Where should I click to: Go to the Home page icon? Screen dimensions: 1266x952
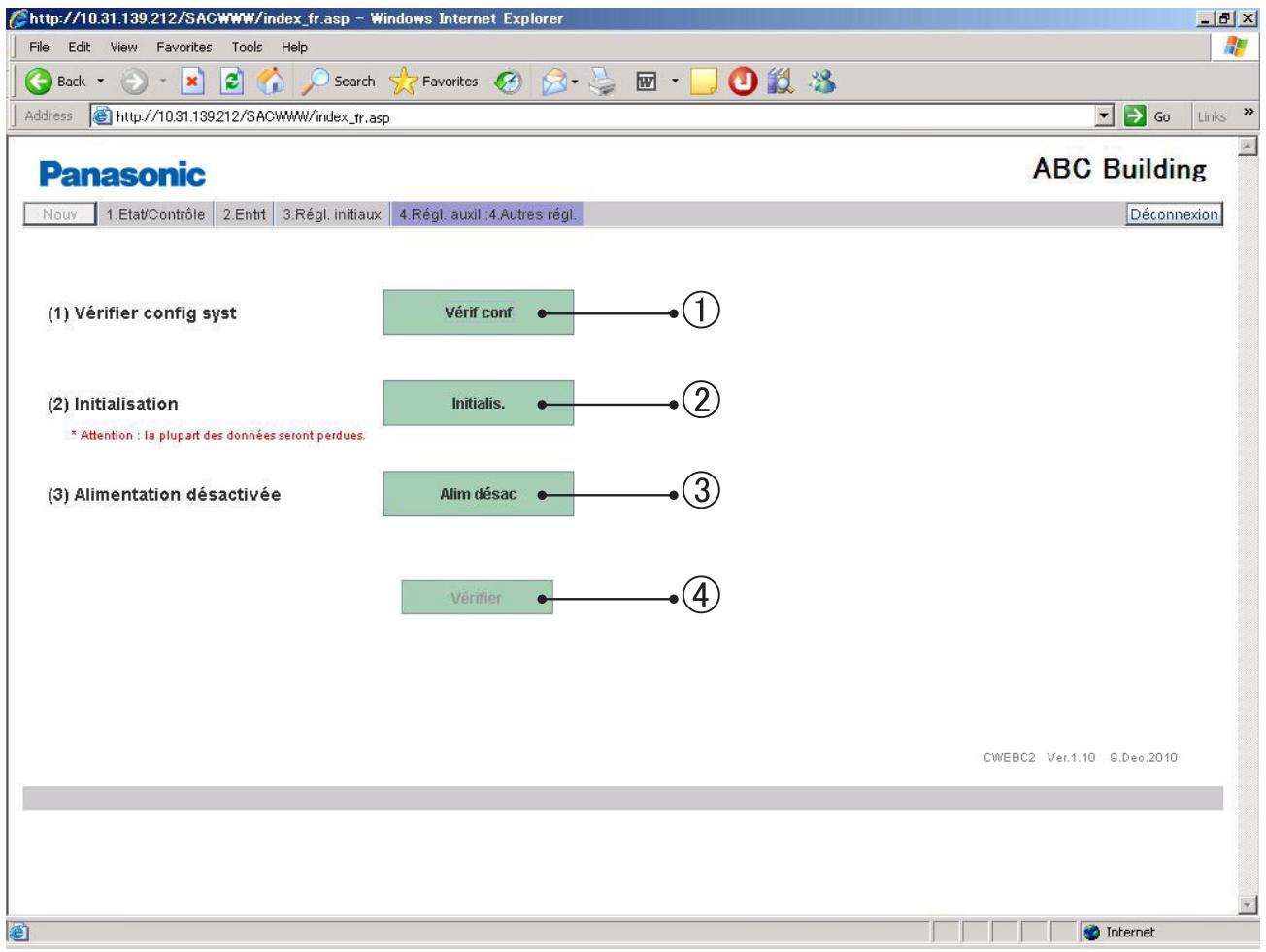point(271,82)
